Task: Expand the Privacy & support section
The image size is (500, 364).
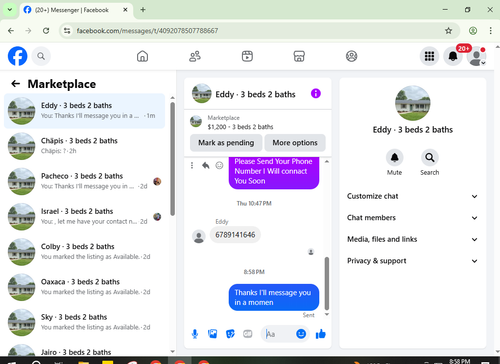Action: pos(413,261)
